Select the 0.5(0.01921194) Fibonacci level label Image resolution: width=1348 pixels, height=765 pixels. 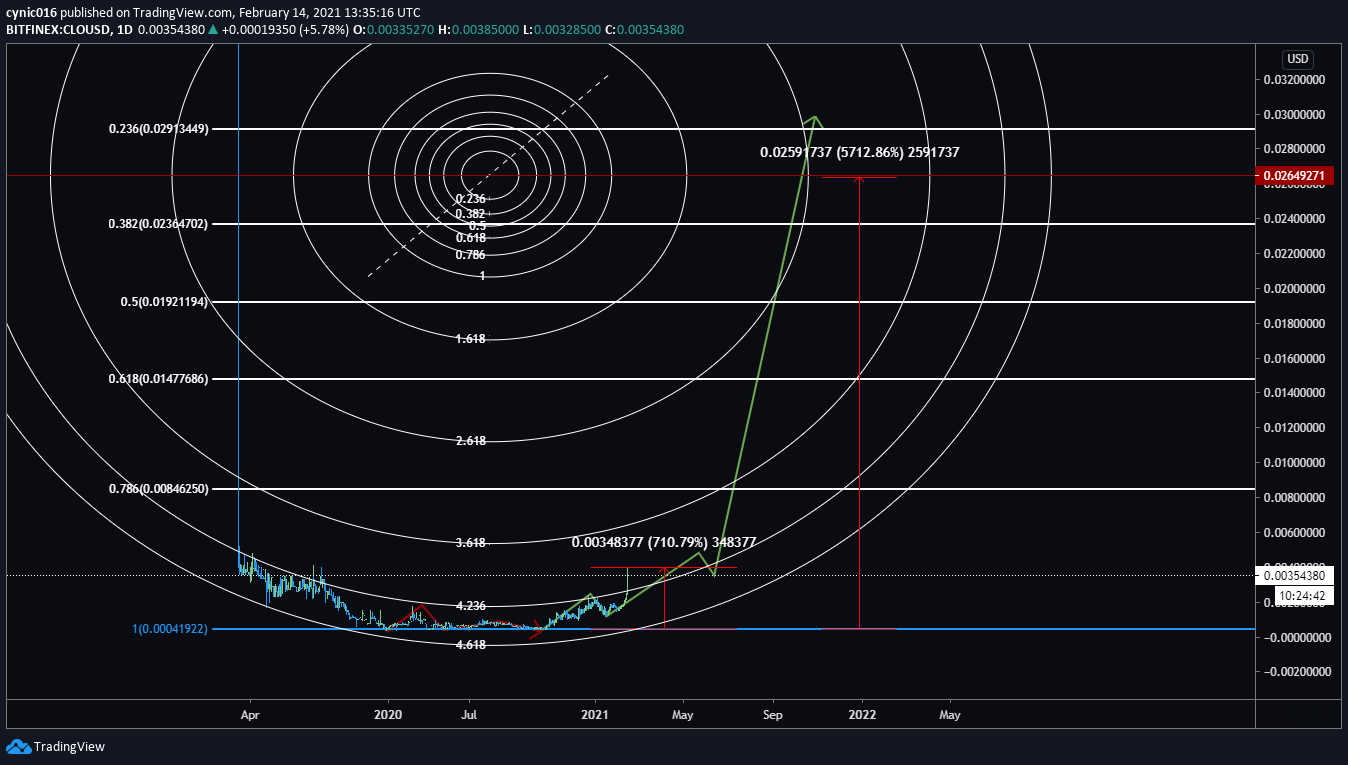click(165, 301)
